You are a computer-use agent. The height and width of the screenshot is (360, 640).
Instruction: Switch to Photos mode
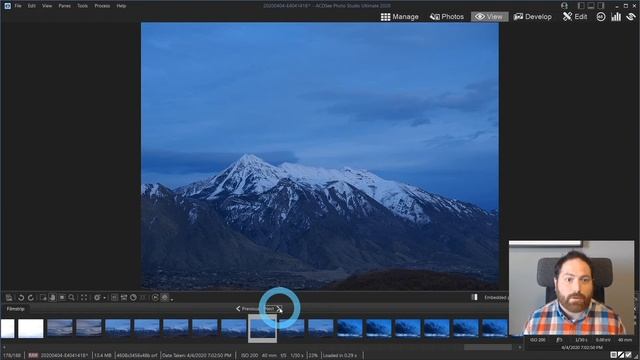447,17
